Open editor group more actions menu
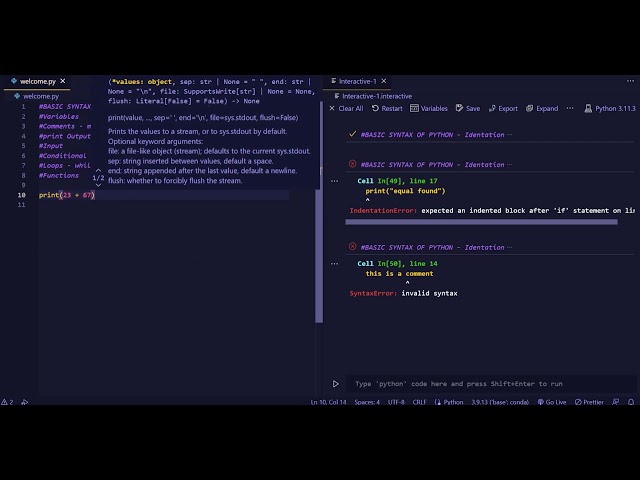 point(630,81)
